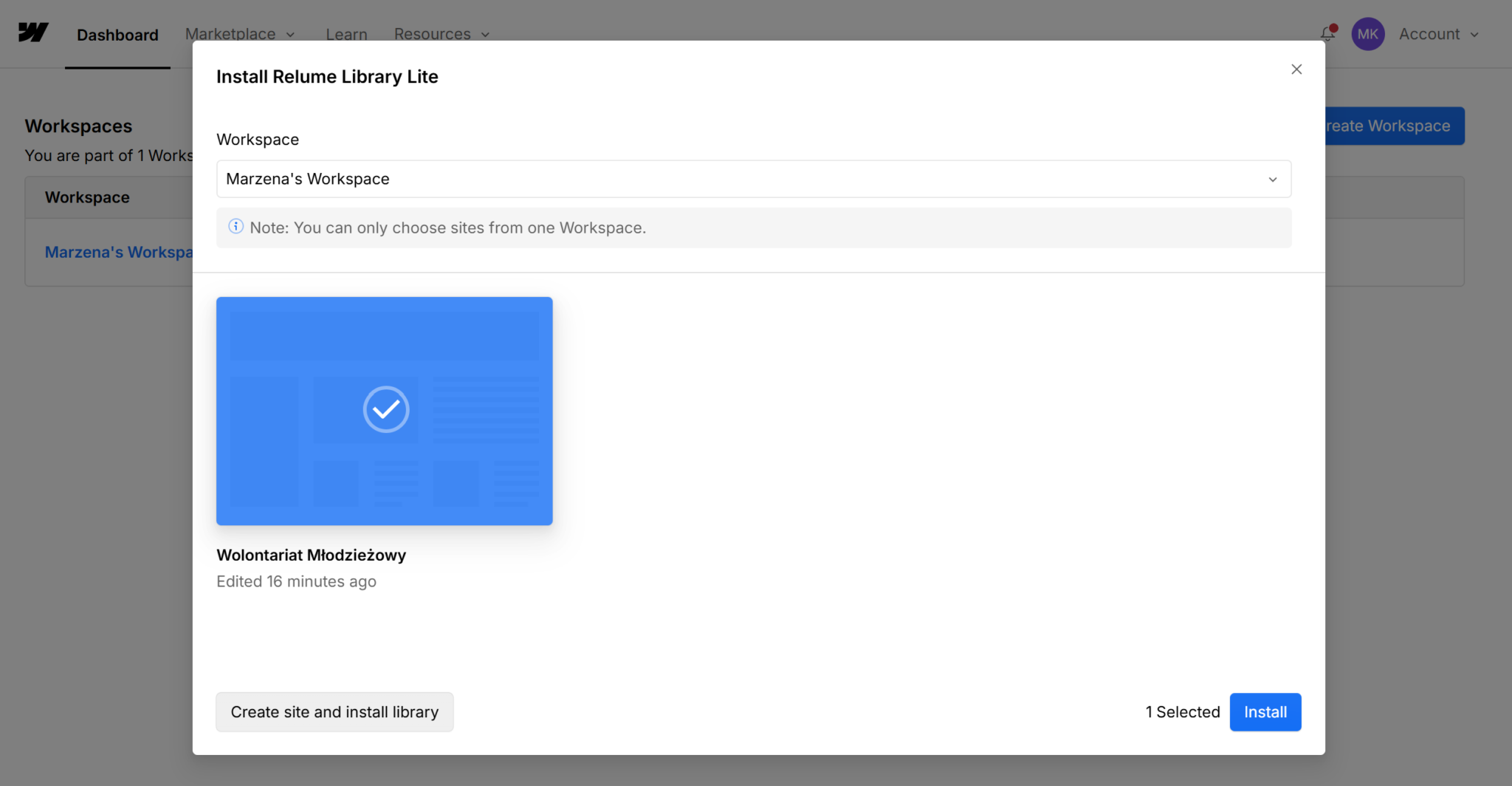Viewport: 1512px width, 786px height.
Task: Click the 1 Selected counter label
Action: [x=1183, y=712]
